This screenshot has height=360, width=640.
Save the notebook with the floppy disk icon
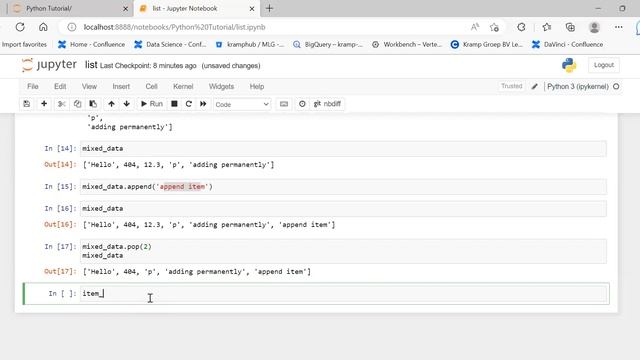[27, 104]
